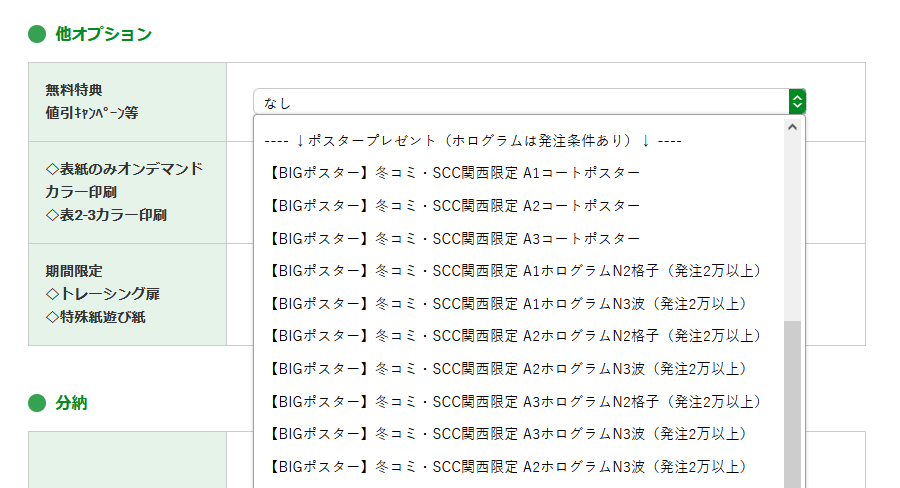The image size is (900, 488).
Task: Click the 表紙のみオンデマンド カラー印刷 label
Action: pos(124,180)
